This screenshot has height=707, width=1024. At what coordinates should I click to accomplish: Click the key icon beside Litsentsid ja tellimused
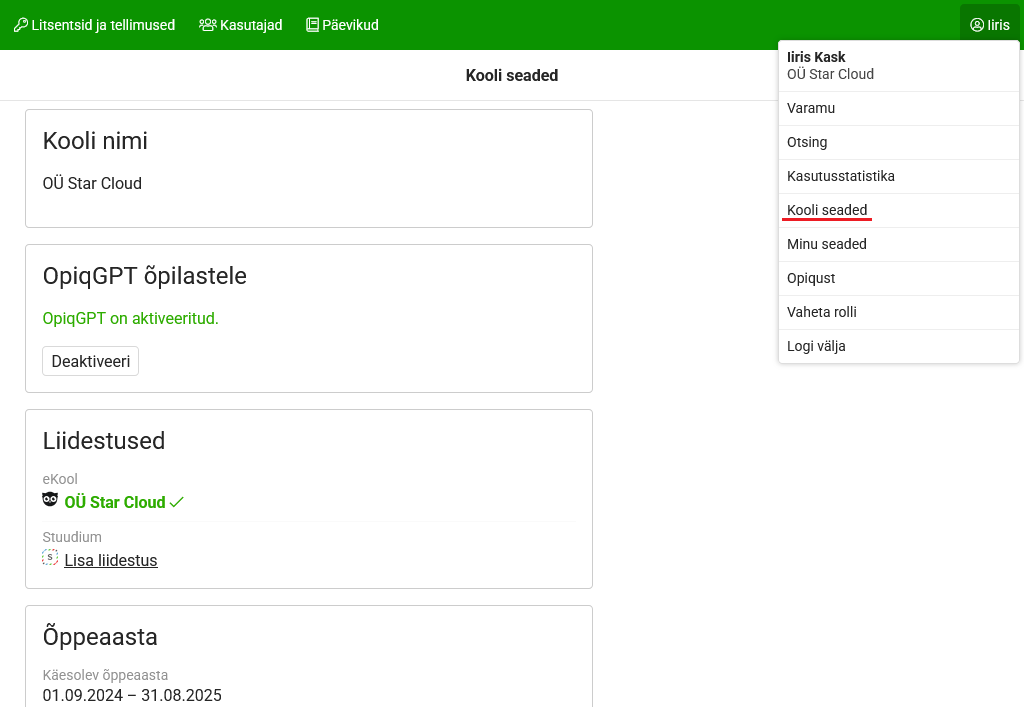click(20, 25)
